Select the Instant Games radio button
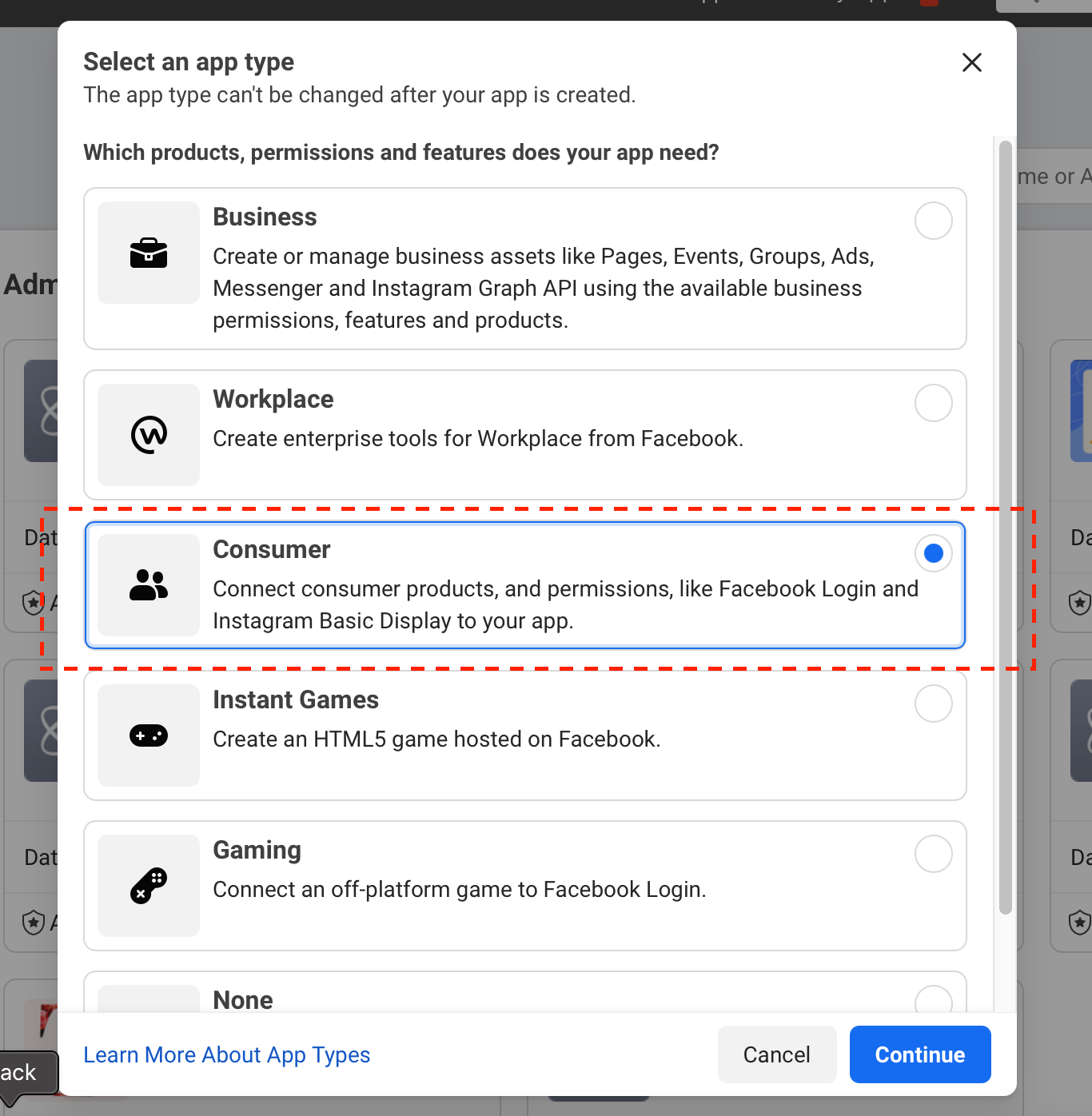1092x1116 pixels. 933,703
